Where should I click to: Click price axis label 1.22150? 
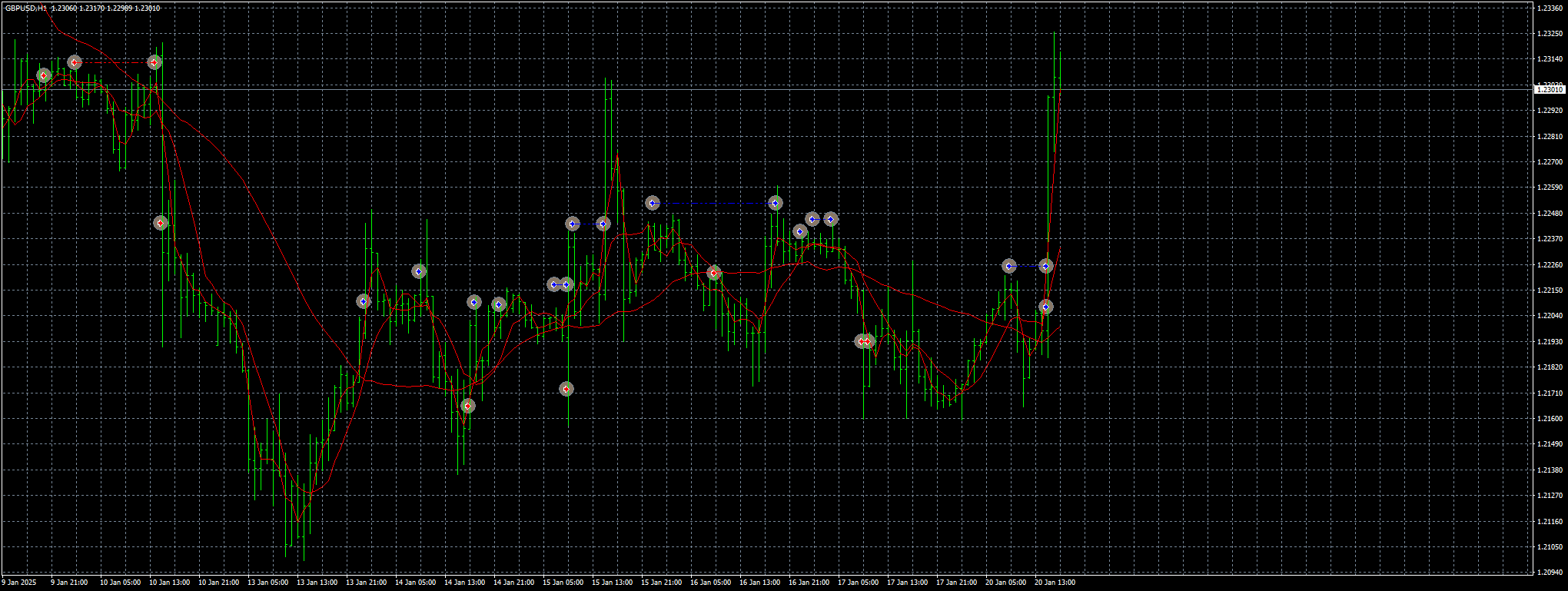coord(1549,291)
